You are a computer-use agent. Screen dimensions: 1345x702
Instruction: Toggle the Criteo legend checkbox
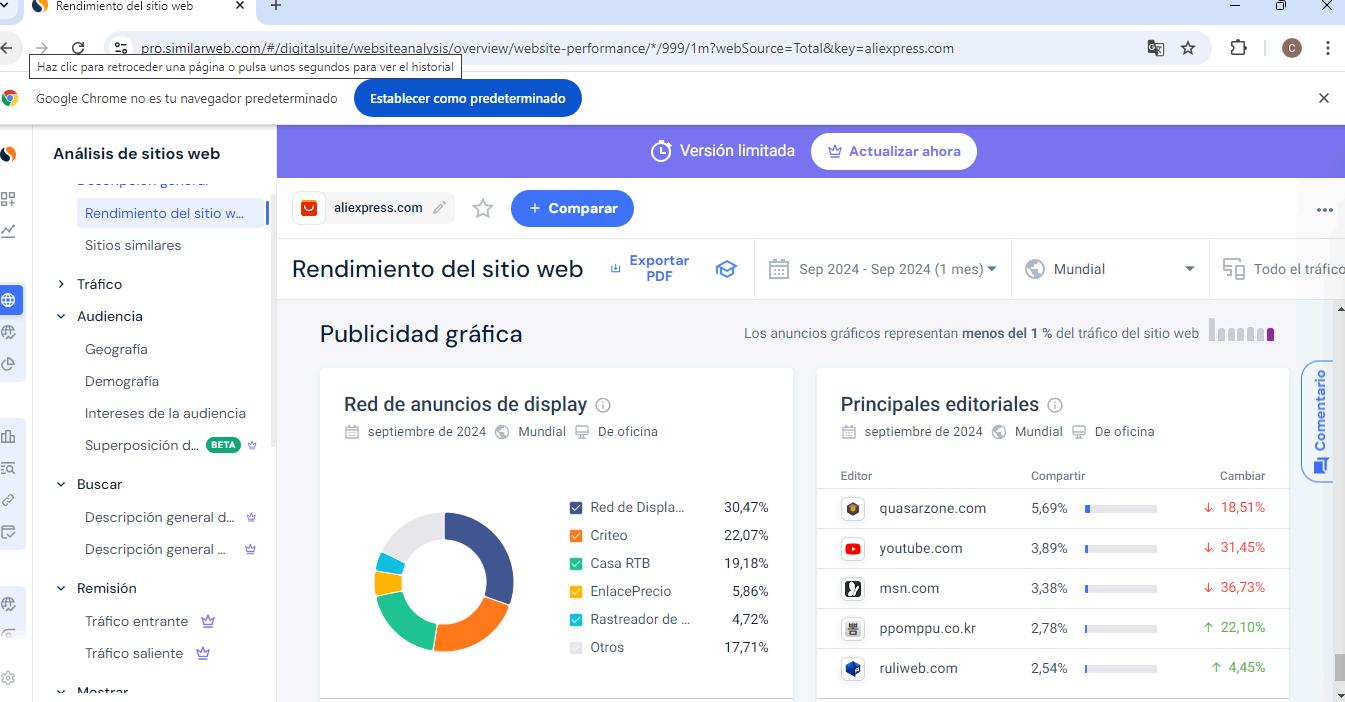576,536
